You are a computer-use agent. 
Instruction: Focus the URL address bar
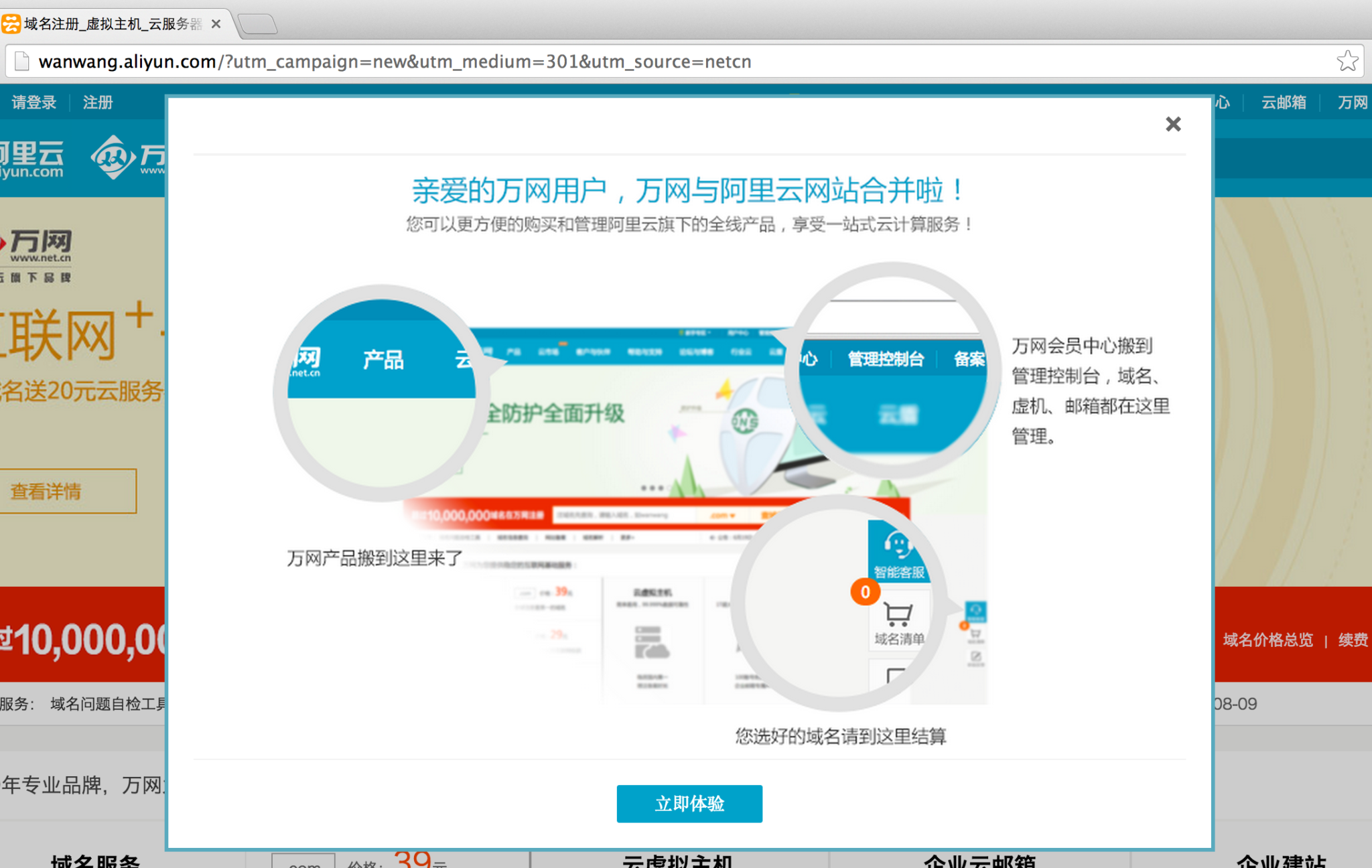(683, 62)
